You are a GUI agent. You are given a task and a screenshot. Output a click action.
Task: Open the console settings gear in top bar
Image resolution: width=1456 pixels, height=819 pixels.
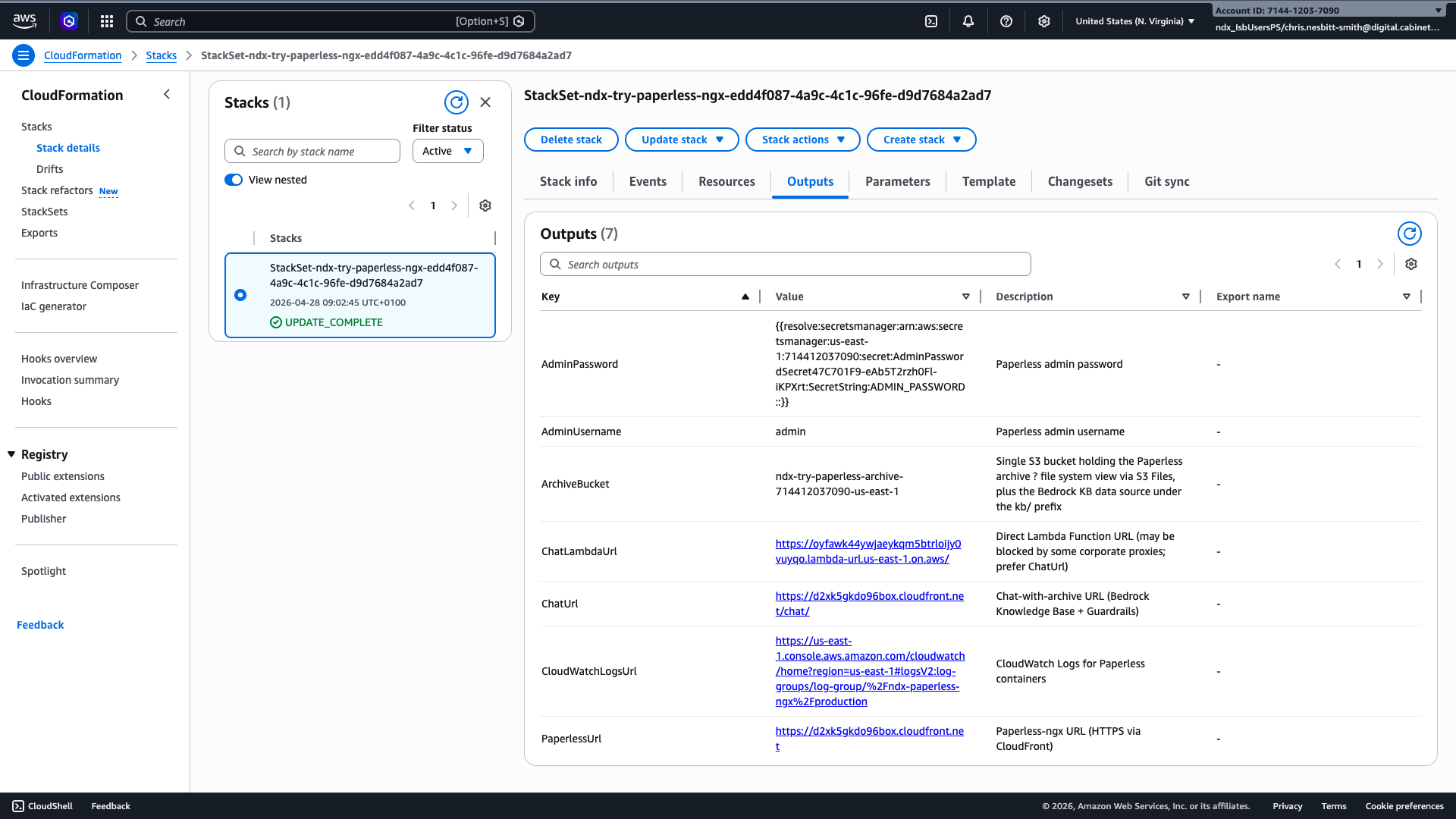1044,21
